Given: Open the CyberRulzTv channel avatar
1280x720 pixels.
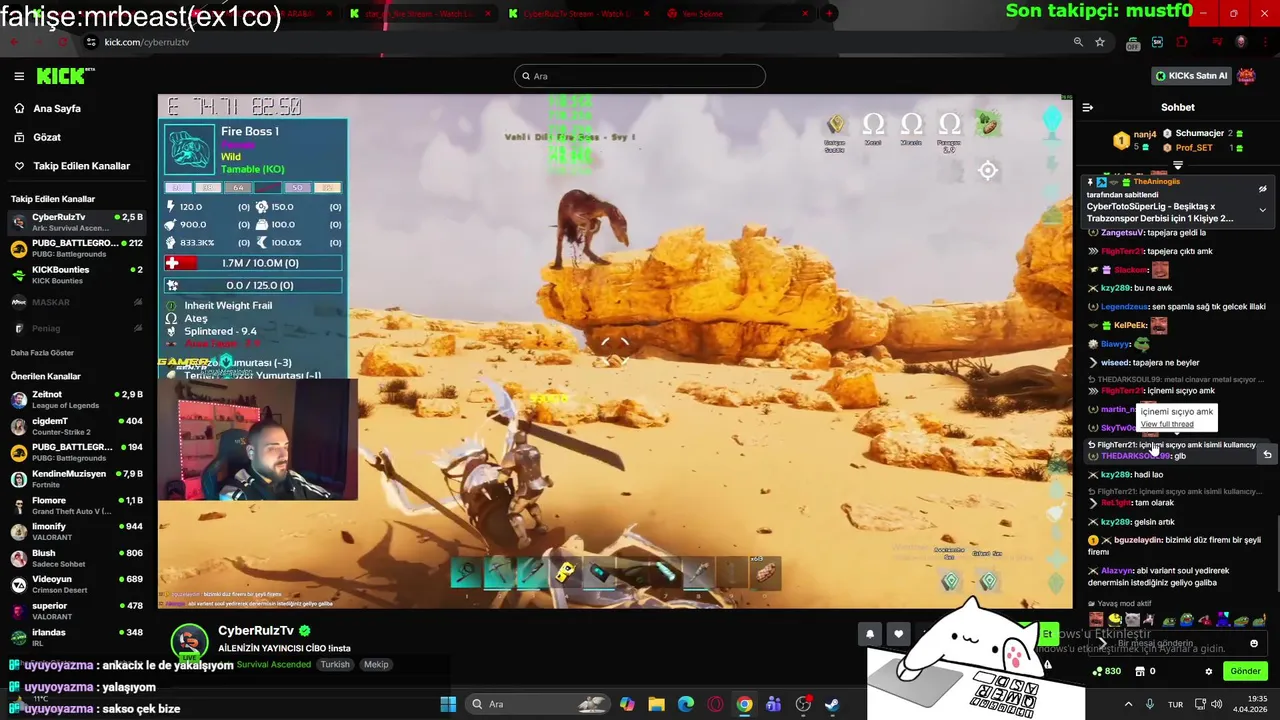Looking at the screenshot, I should tap(188, 641).
